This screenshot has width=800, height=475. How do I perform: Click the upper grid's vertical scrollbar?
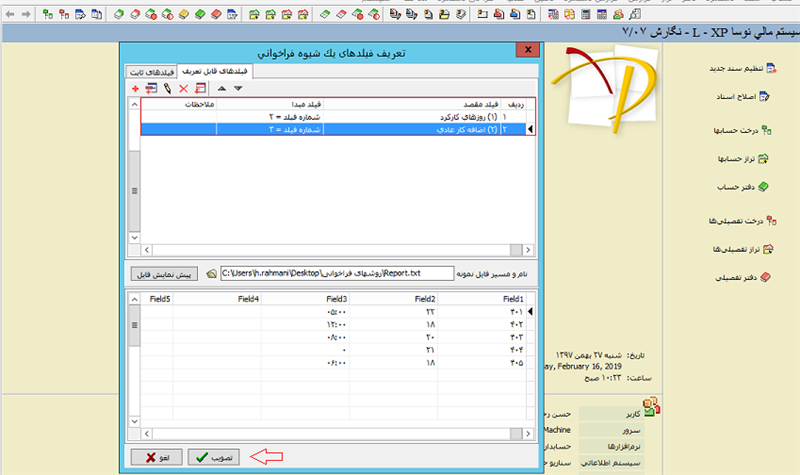click(x=133, y=180)
